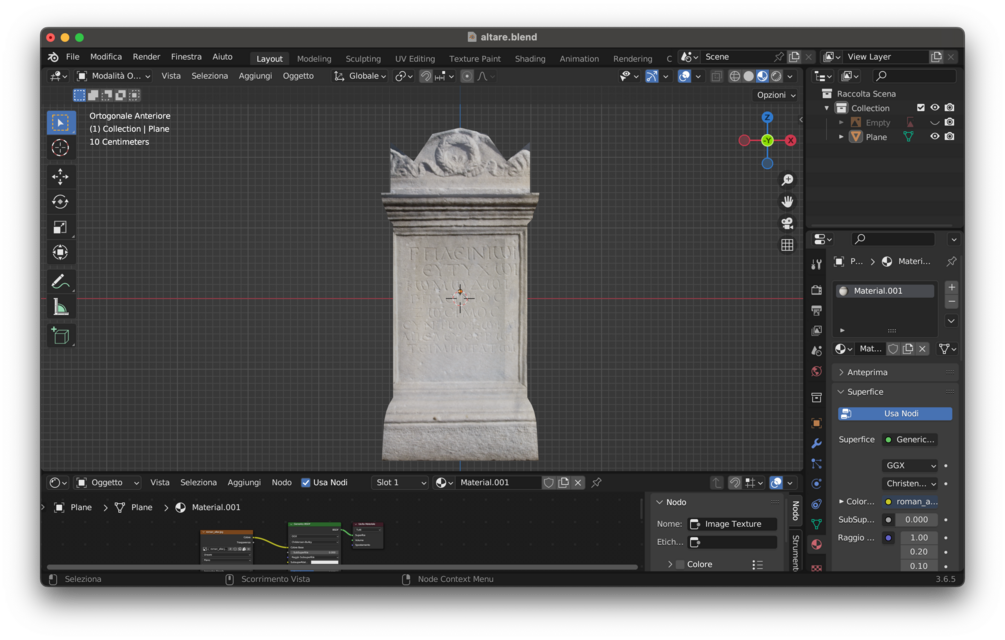Image resolution: width=1005 pixels, height=640 pixels.
Task: Toggle the Usa Nodi checkbox
Action: pos(306,483)
